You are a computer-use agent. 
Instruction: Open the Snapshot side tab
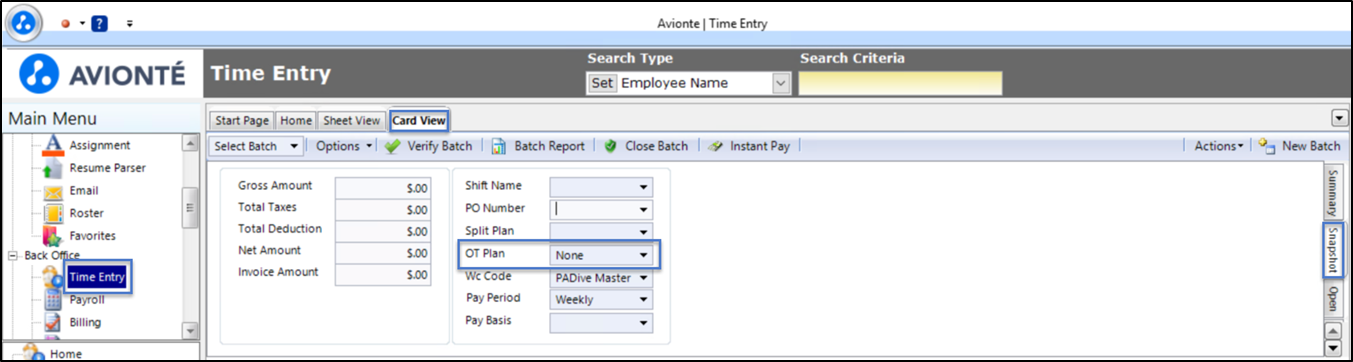pos(1332,250)
